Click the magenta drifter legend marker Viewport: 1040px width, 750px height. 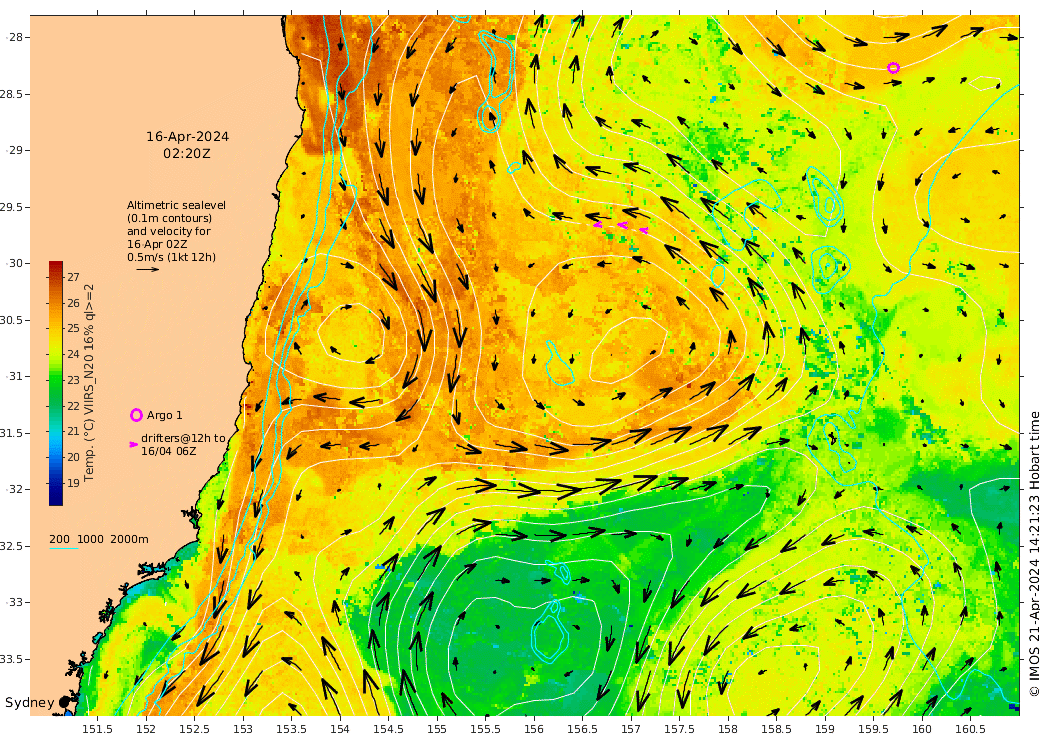(133, 445)
